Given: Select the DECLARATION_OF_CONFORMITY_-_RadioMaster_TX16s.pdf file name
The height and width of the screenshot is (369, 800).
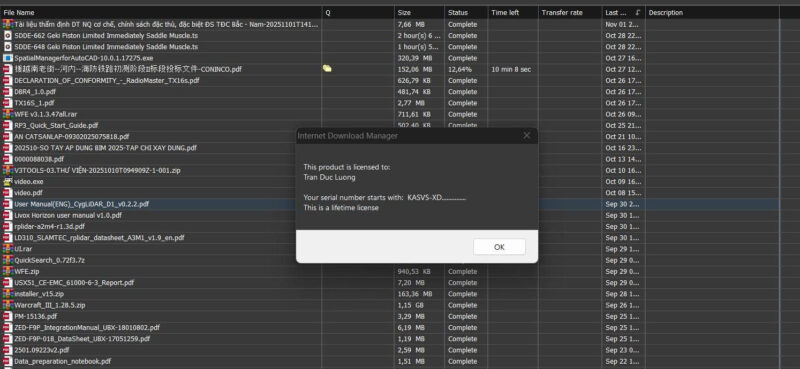Looking at the screenshot, I should pyautogui.click(x=107, y=81).
